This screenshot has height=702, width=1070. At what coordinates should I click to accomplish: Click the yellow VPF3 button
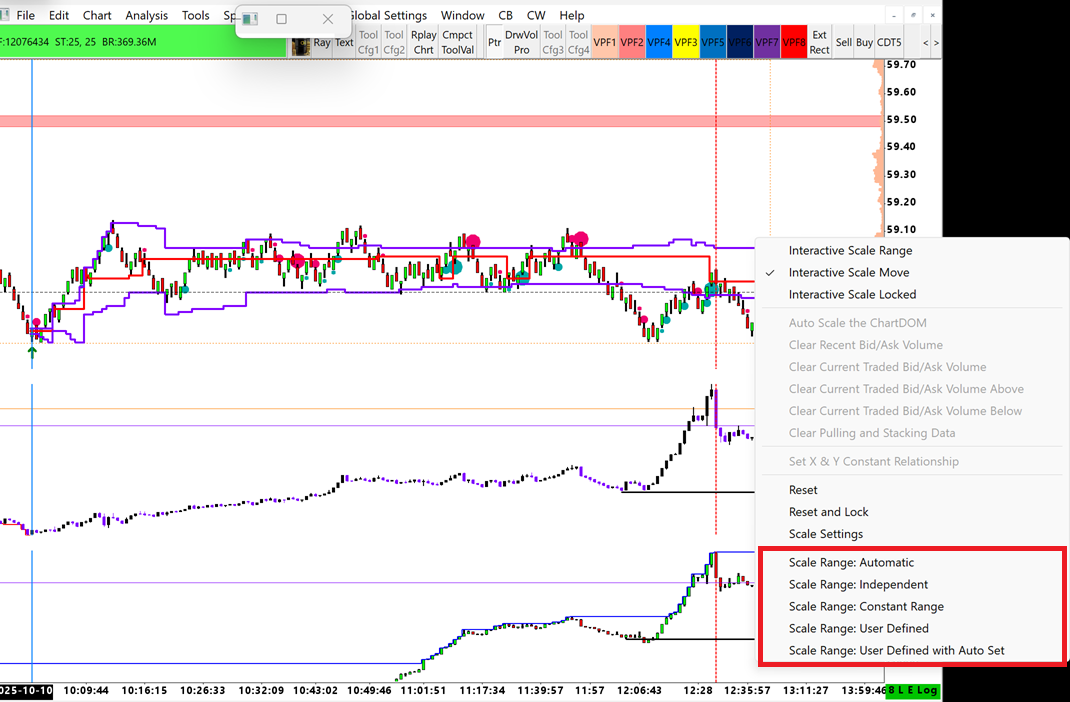pyautogui.click(x=686, y=42)
